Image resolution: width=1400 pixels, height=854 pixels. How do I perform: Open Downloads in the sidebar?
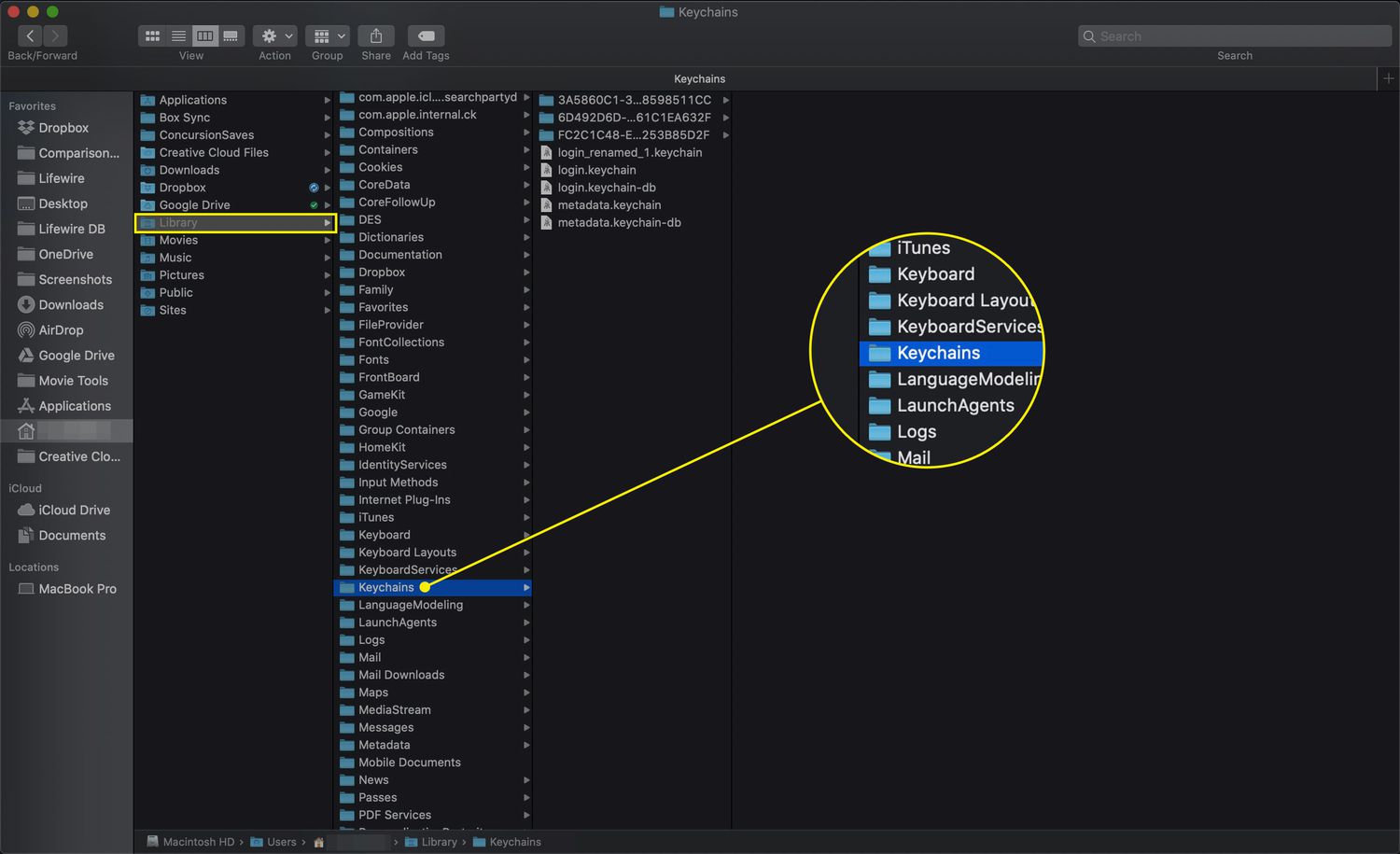tap(66, 304)
